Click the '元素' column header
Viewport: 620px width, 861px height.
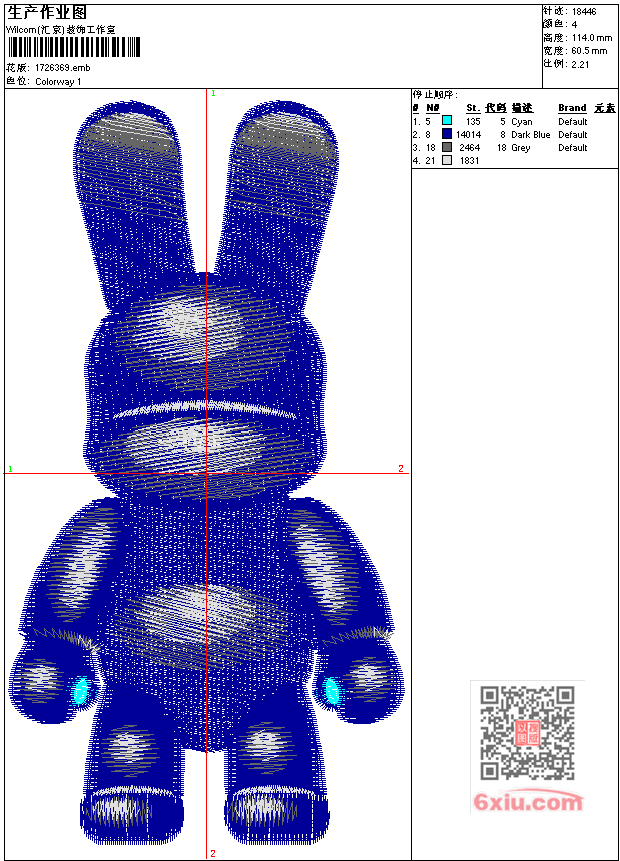(605, 108)
